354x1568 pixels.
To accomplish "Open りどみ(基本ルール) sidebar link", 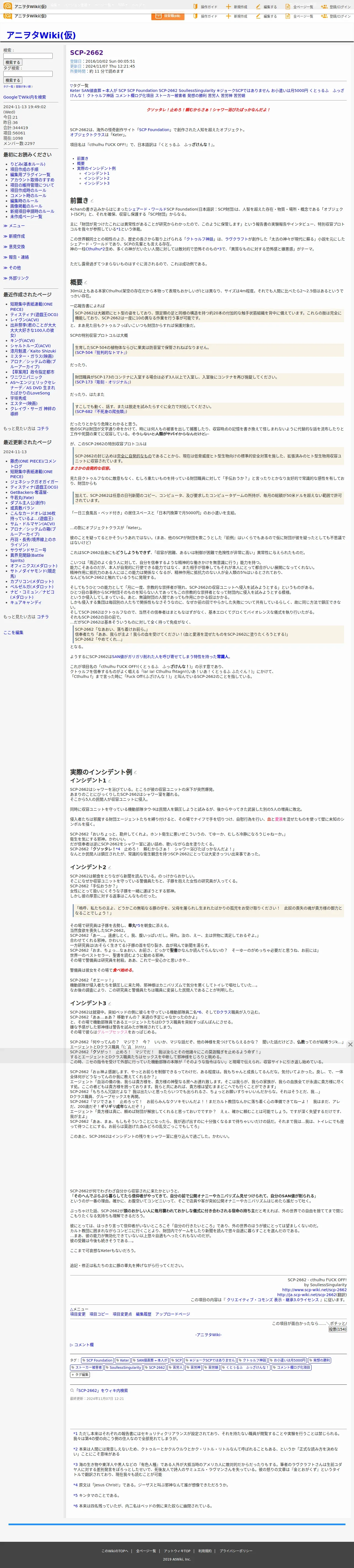I will [x=27, y=164].
